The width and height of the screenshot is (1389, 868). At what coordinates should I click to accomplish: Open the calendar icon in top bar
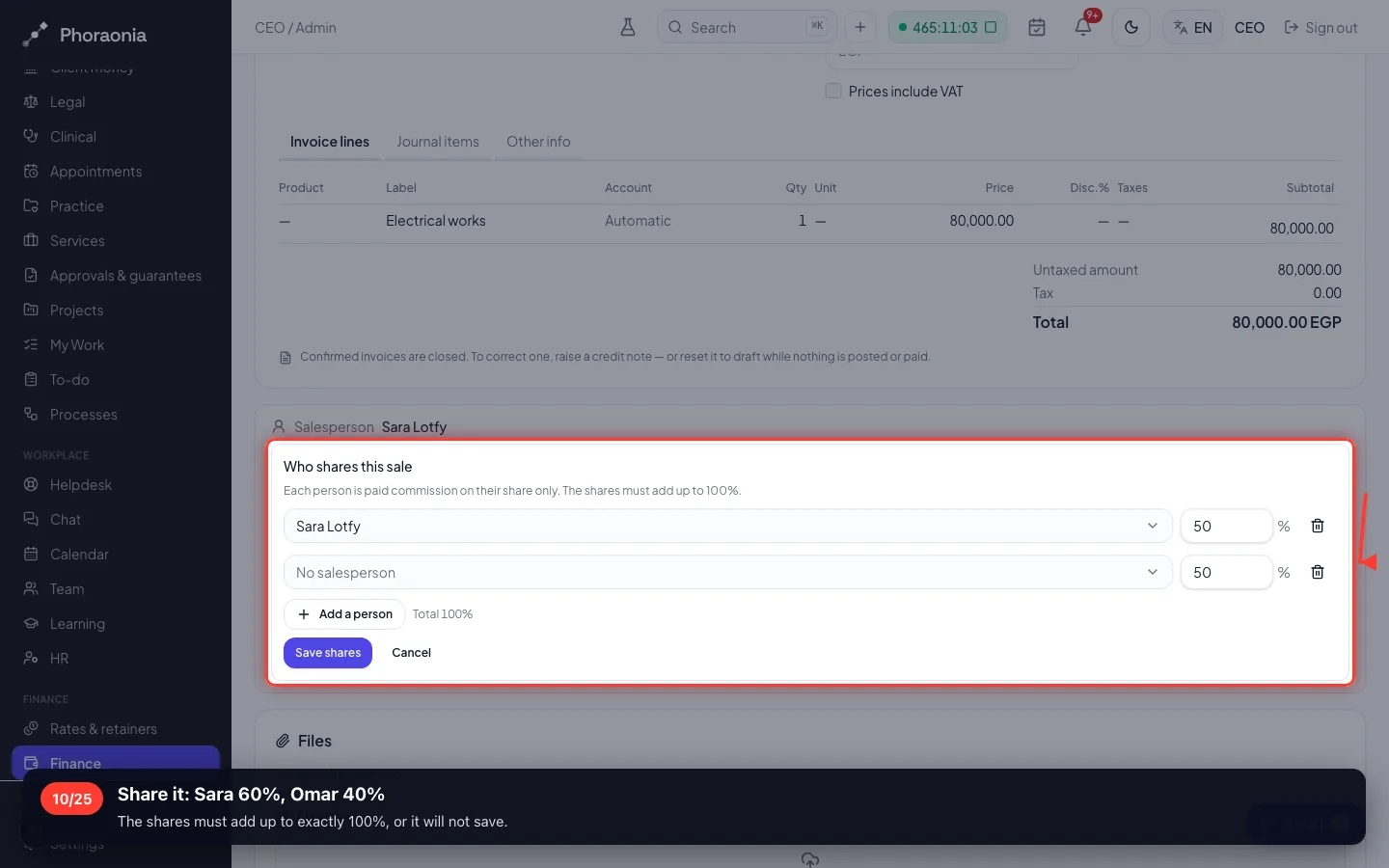[x=1037, y=27]
